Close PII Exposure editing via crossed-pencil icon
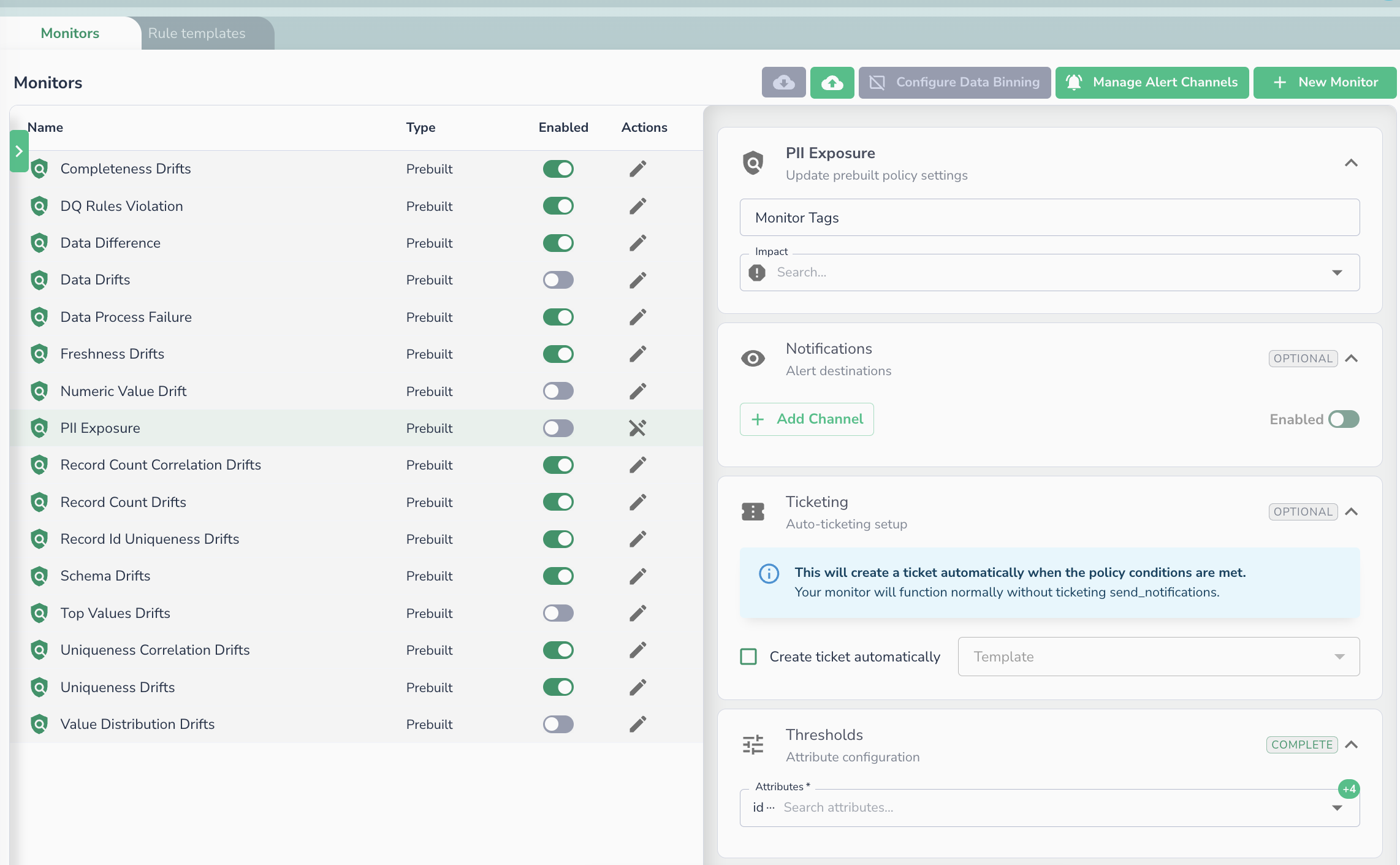The image size is (1400, 865). point(637,428)
